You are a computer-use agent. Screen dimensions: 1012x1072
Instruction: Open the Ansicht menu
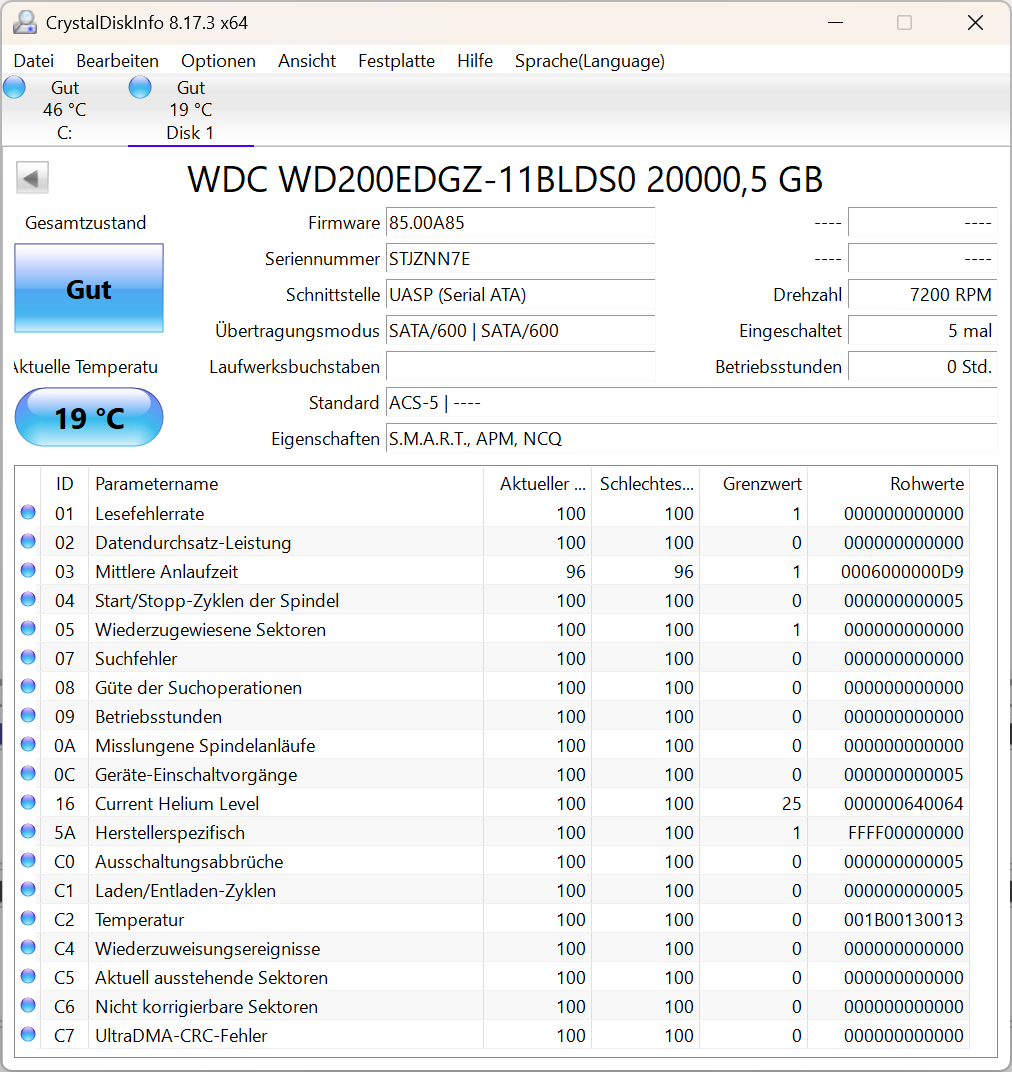[306, 61]
